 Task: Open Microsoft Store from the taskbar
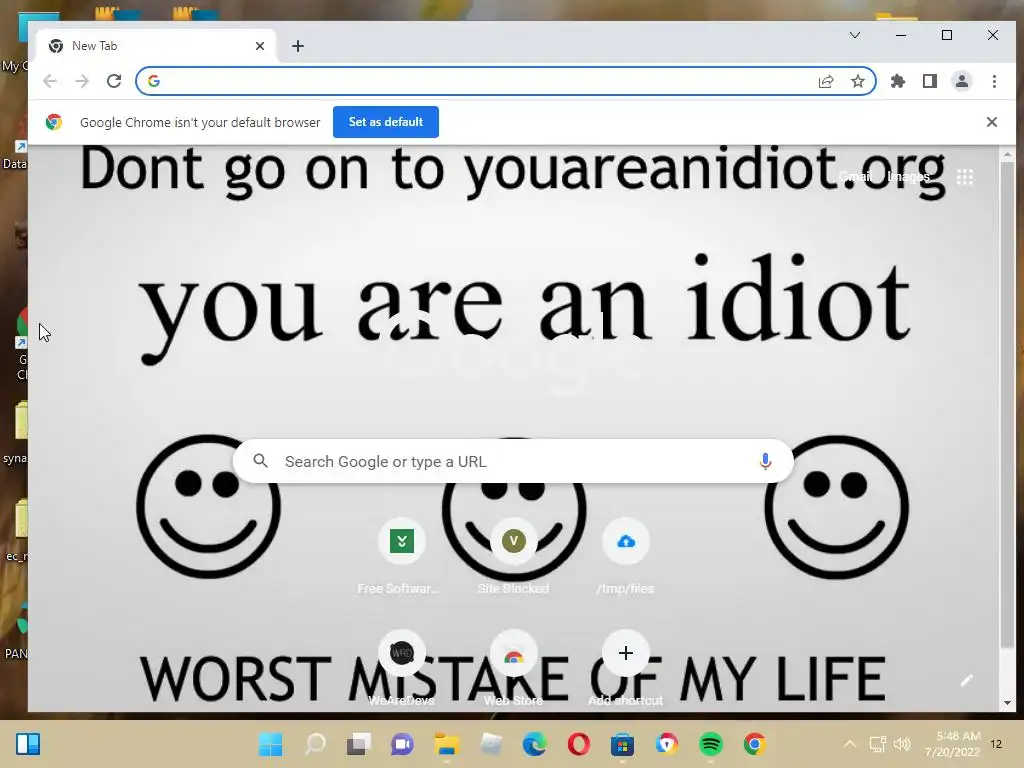click(622, 744)
